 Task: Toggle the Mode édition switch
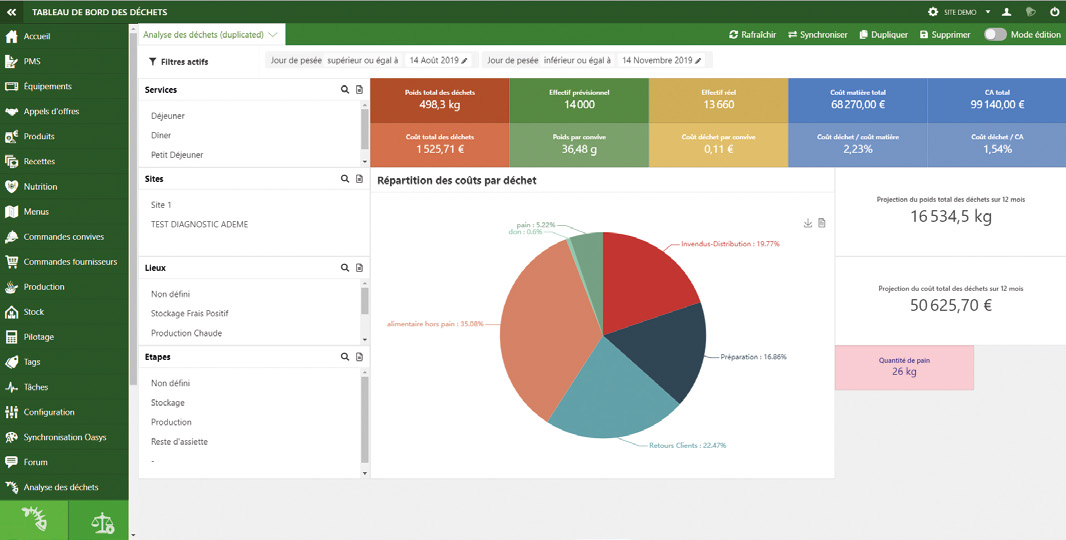point(995,35)
